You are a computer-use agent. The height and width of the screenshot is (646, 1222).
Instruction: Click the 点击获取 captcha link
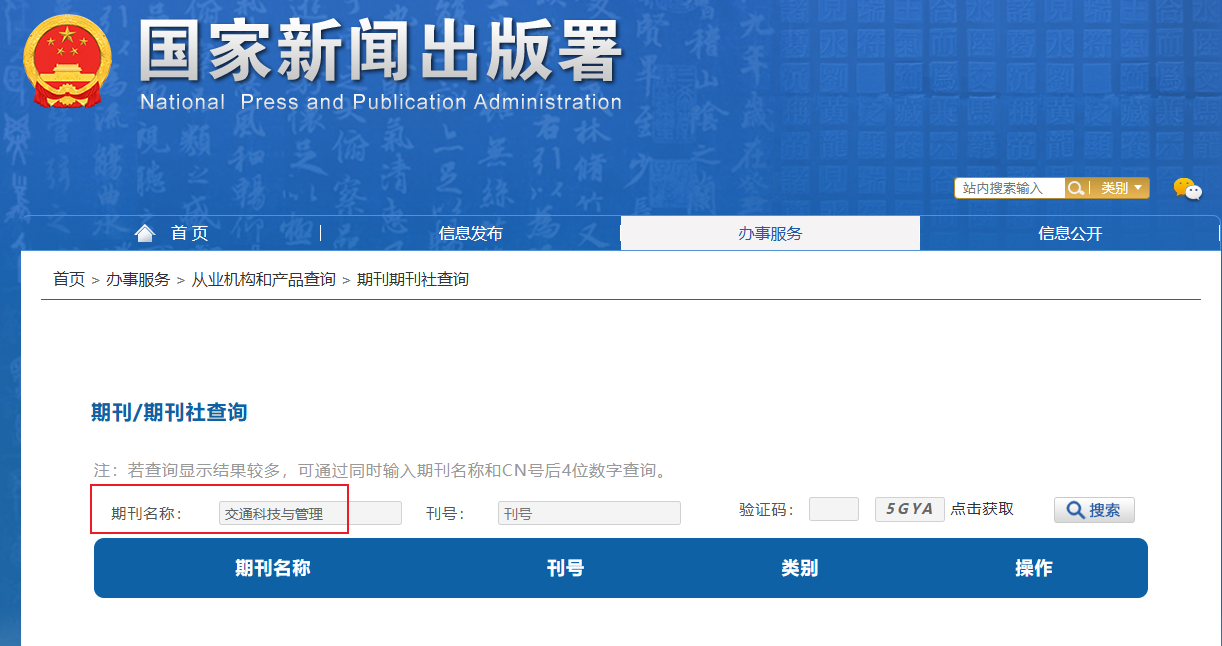(x=982, y=509)
